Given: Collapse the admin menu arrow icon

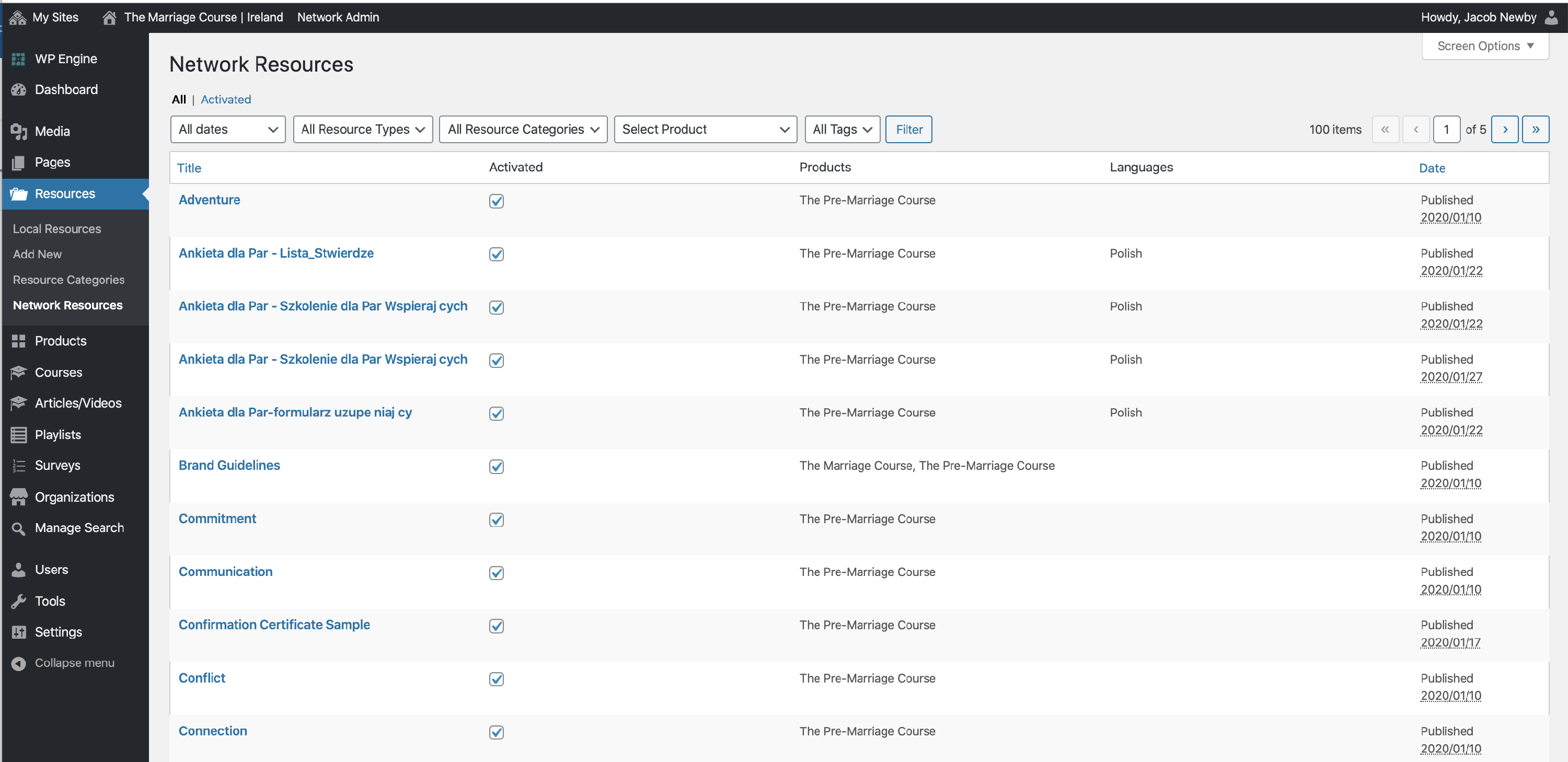Looking at the screenshot, I should pyautogui.click(x=18, y=663).
